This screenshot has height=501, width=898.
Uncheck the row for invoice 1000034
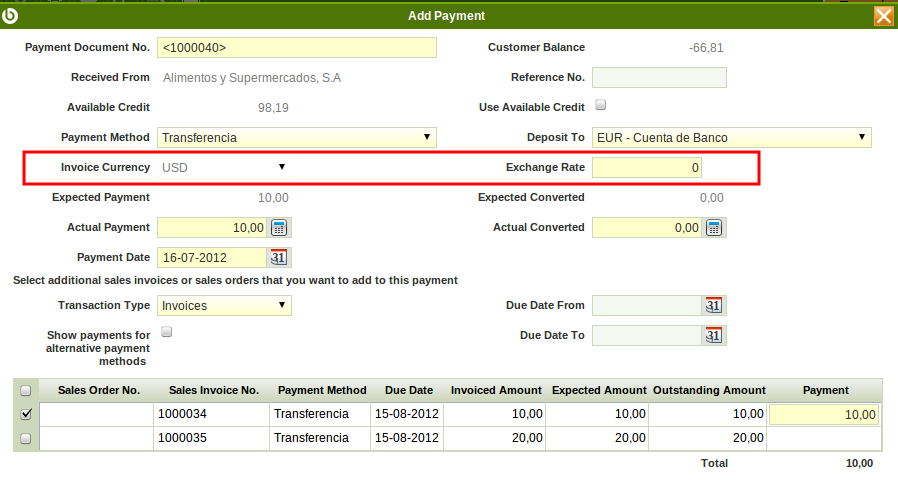[x=26, y=413]
